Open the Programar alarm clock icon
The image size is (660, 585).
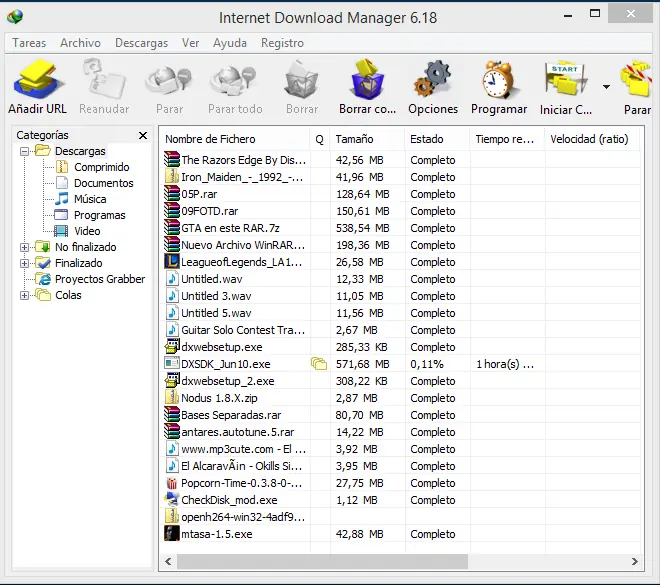pyautogui.click(x=499, y=80)
